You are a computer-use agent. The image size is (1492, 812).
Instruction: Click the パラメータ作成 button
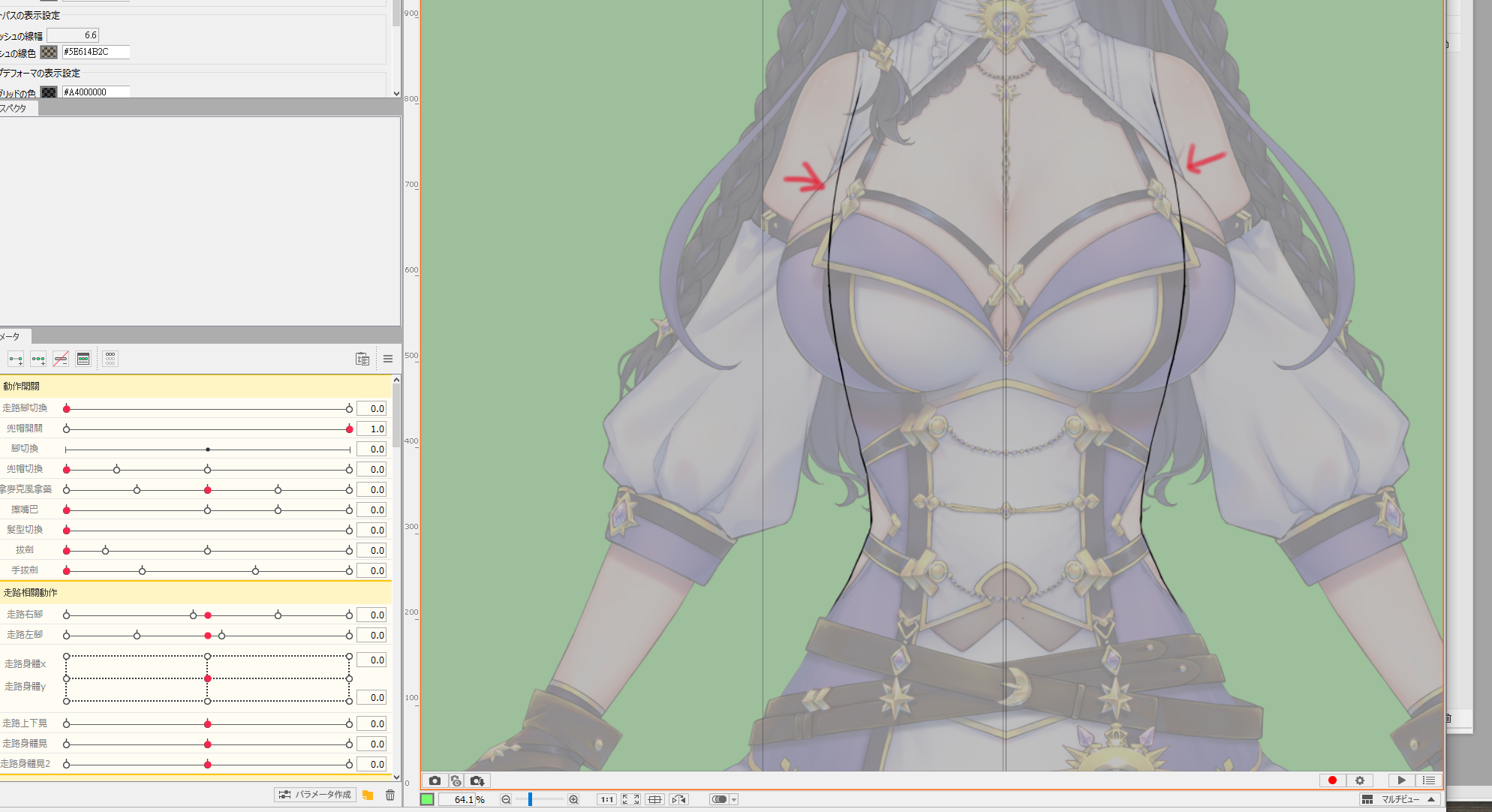pos(314,795)
